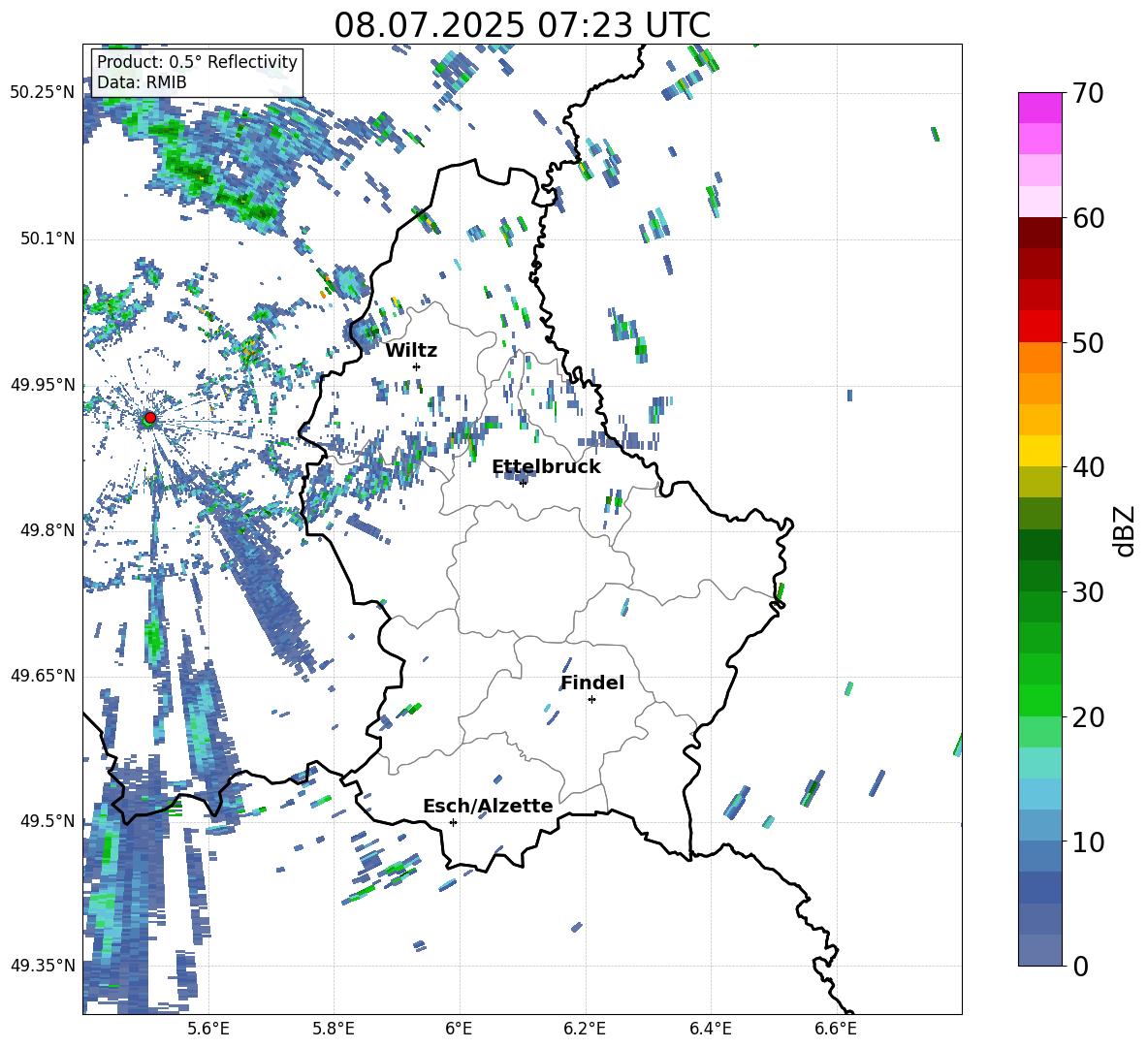Click the Esch/Alzette city label
1148x1048 pixels.
488,806
